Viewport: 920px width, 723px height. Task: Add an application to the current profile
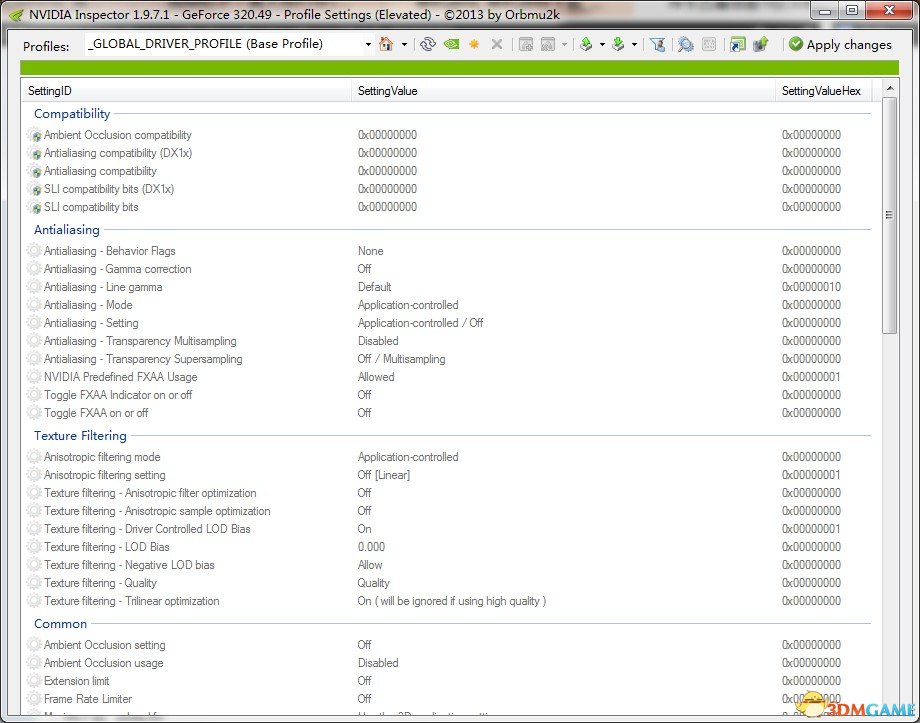[x=526, y=44]
